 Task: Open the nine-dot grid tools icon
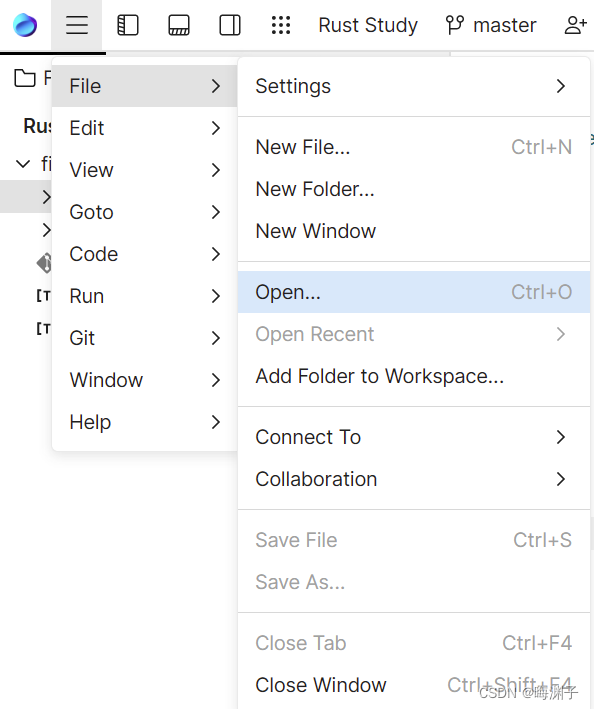click(x=281, y=25)
